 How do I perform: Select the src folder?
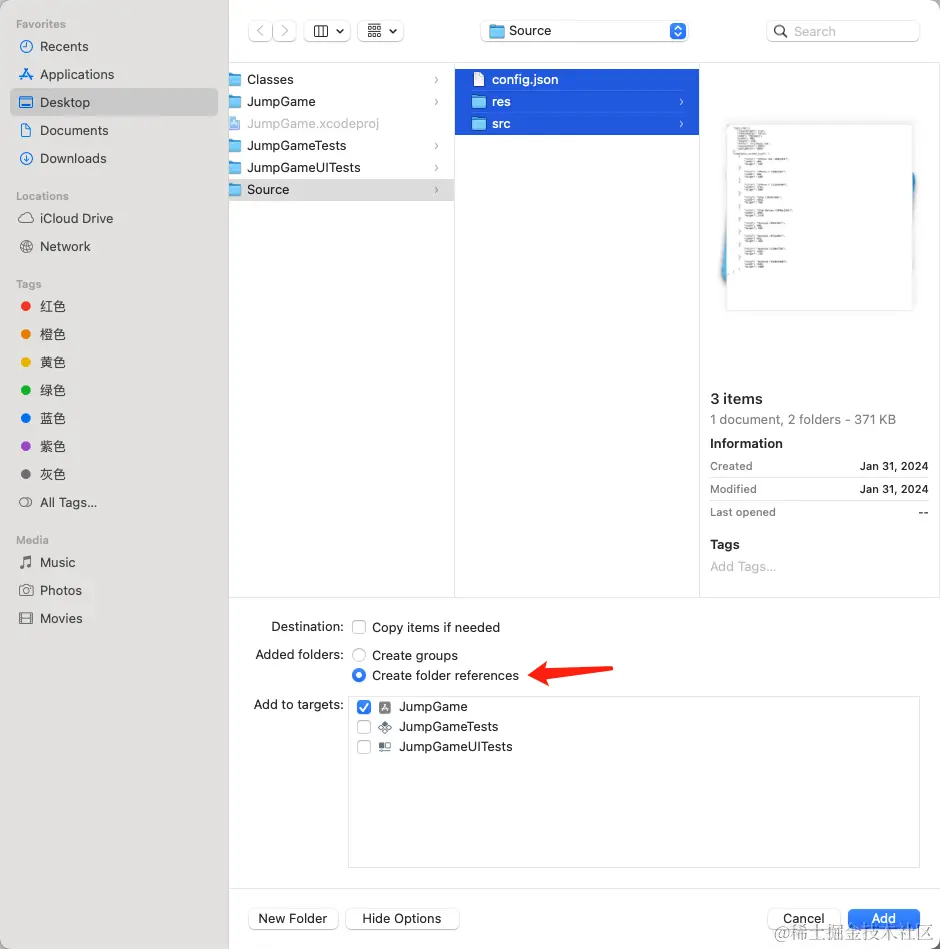click(577, 124)
